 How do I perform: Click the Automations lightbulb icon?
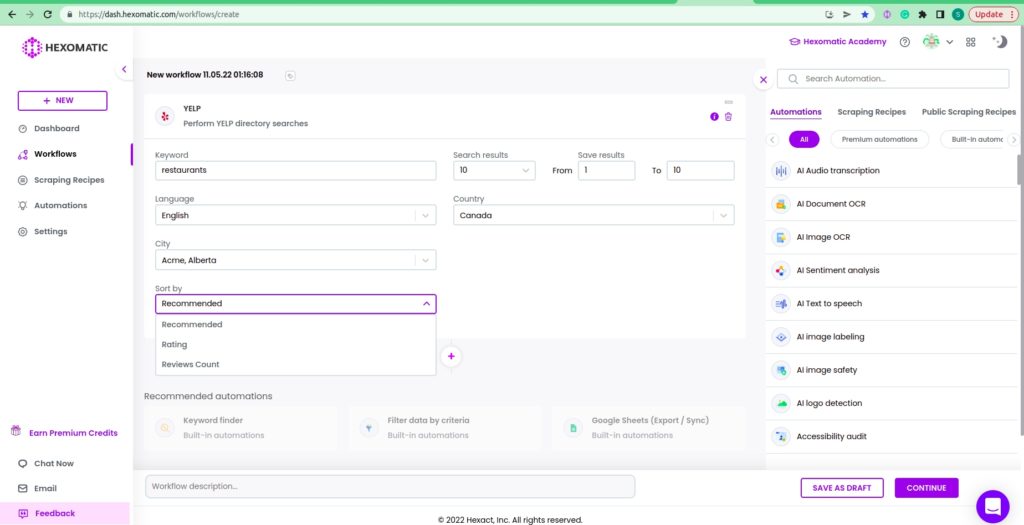[23, 206]
